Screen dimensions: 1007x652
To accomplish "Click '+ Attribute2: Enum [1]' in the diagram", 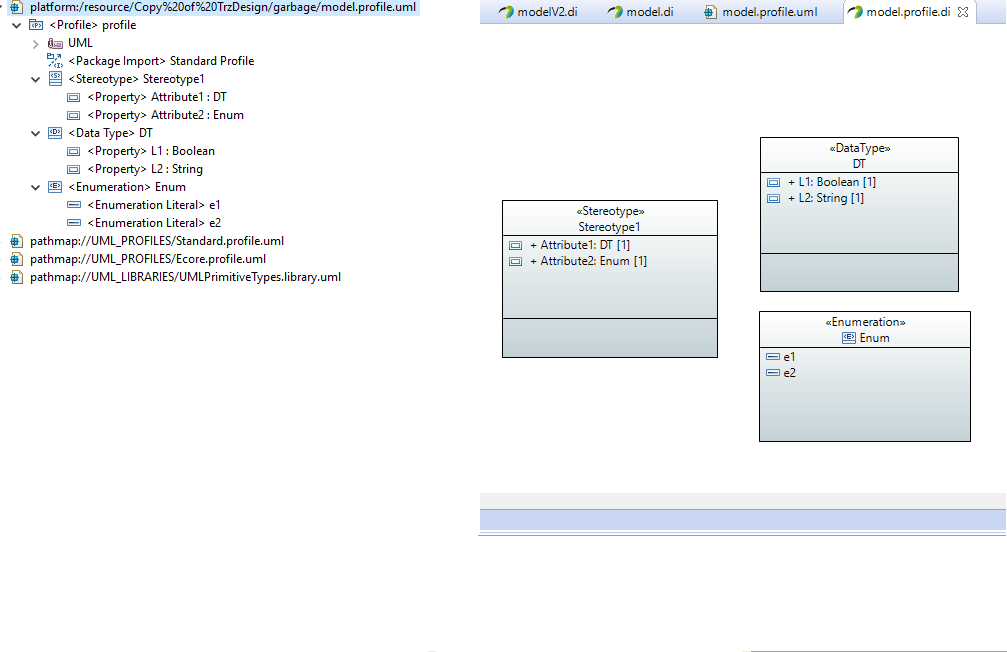I will point(588,261).
